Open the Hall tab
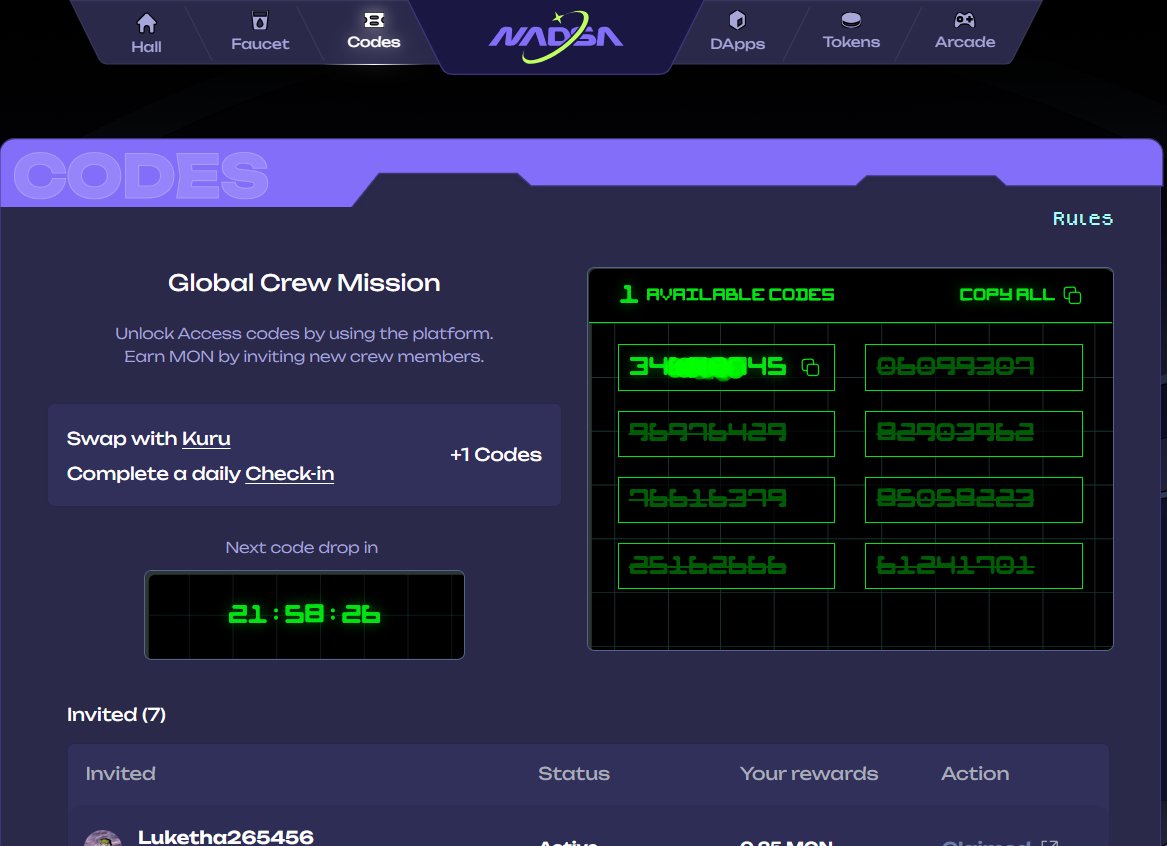The image size is (1167, 846). click(x=147, y=35)
